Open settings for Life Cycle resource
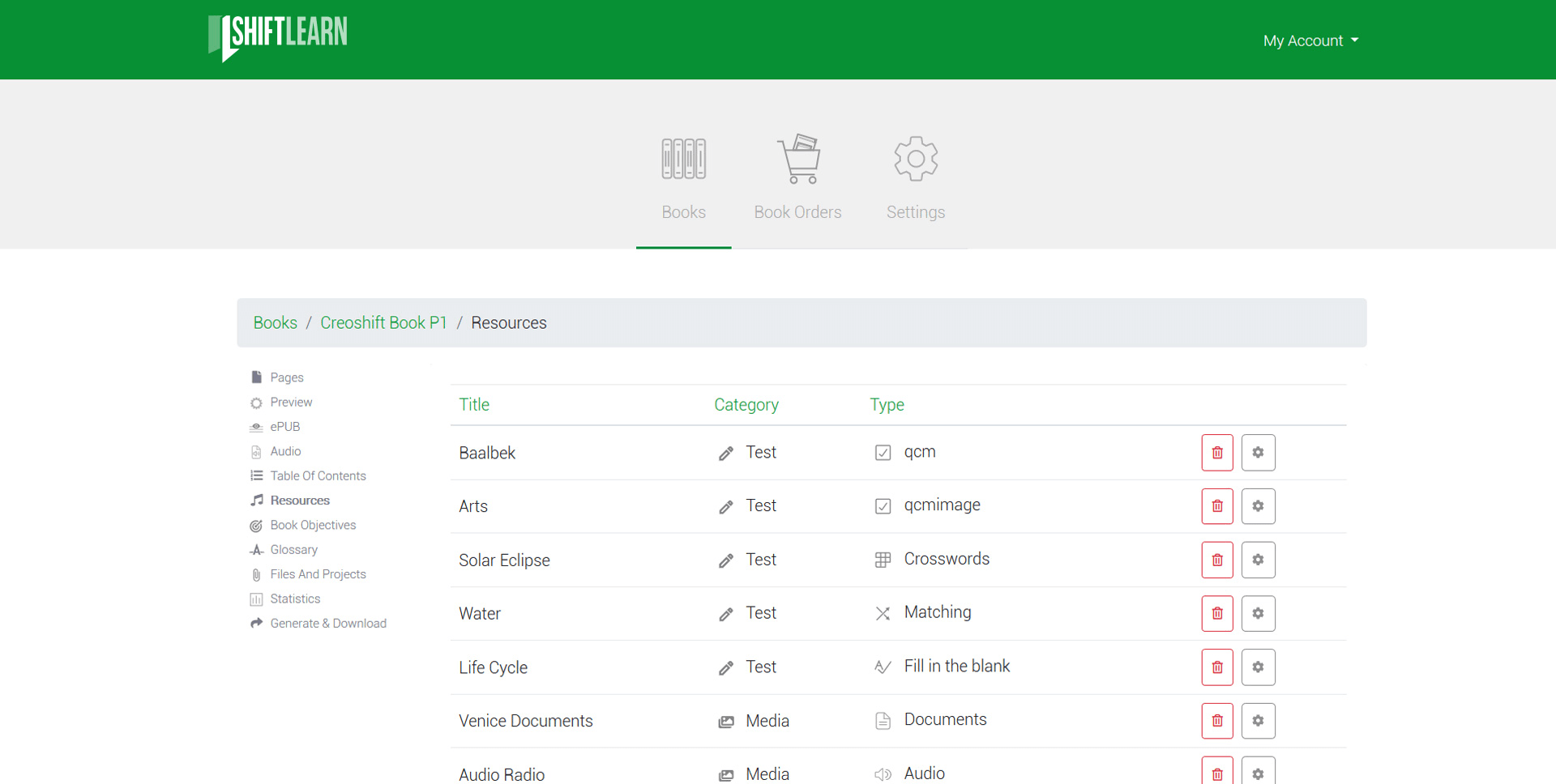Screen dimensions: 1556x784 coord(1258,667)
